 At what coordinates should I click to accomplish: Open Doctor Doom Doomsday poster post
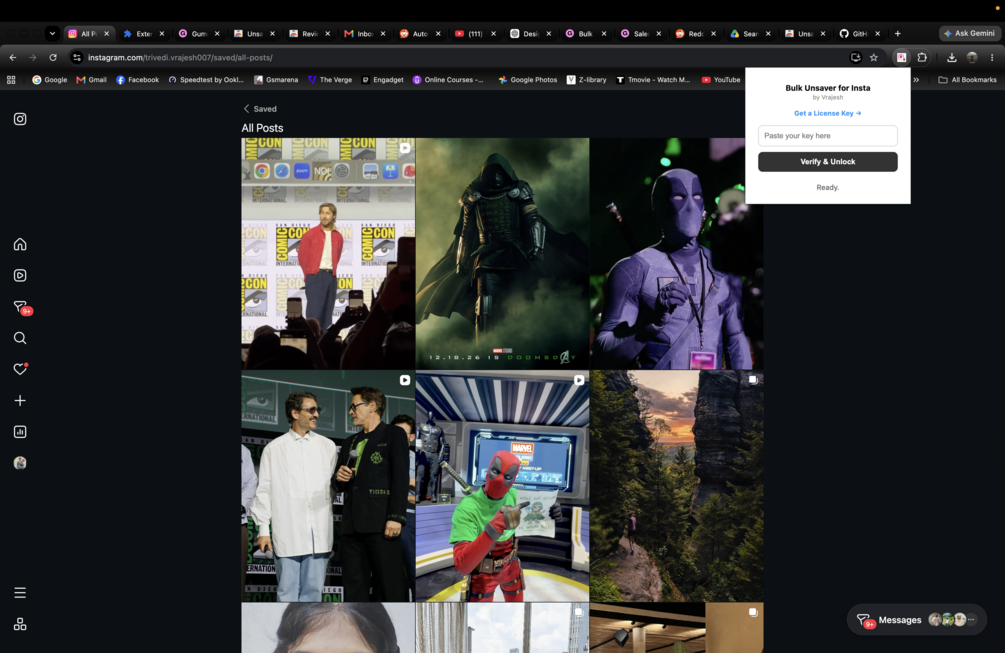coord(502,254)
